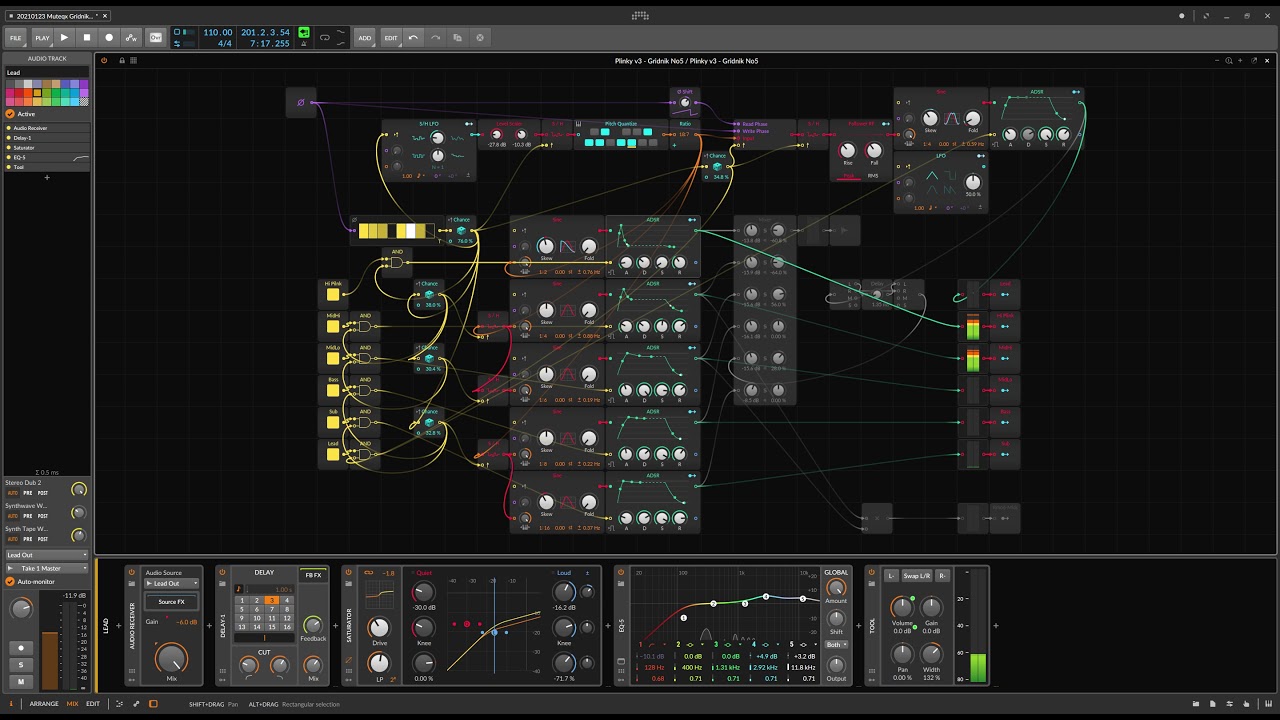
Task: Select delay step 3 in grid
Action: 272,600
